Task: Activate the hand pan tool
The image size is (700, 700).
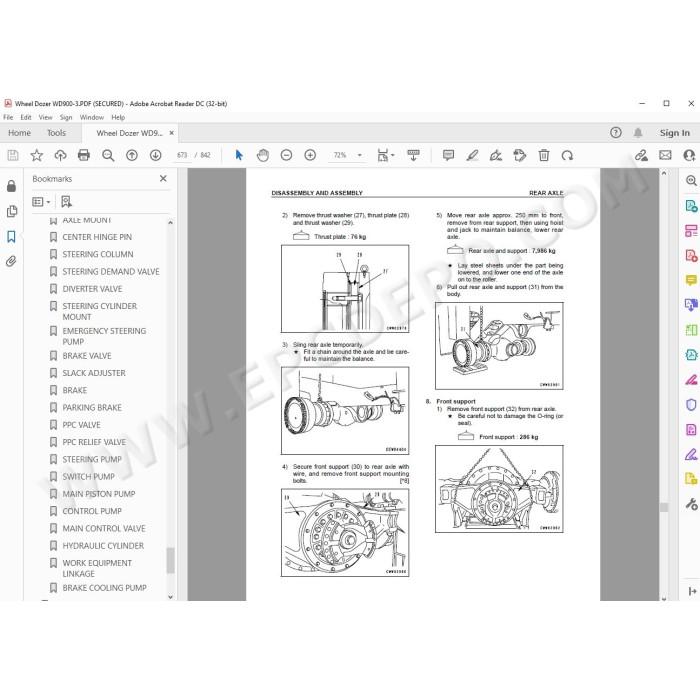Action: point(263,155)
